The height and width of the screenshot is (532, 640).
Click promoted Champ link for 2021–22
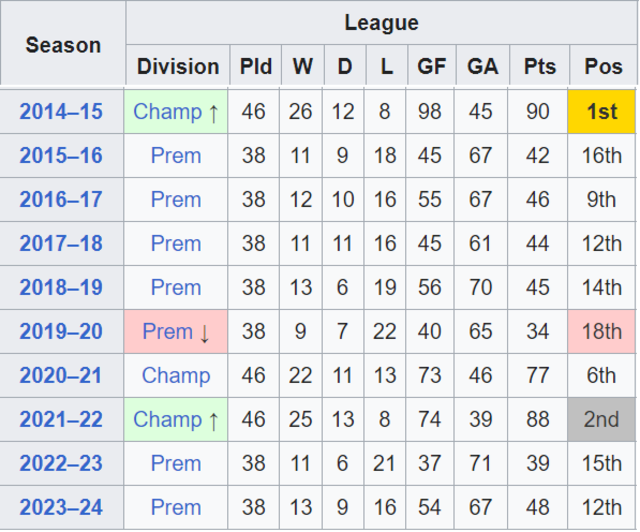pos(168,420)
